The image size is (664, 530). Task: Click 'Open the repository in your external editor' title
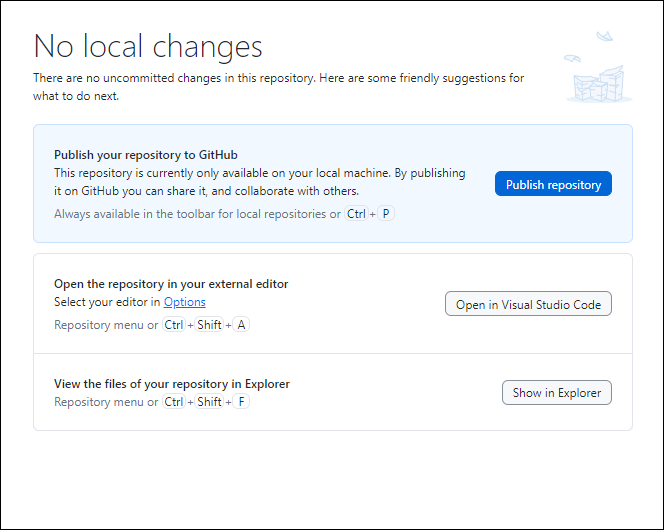[x=171, y=284]
